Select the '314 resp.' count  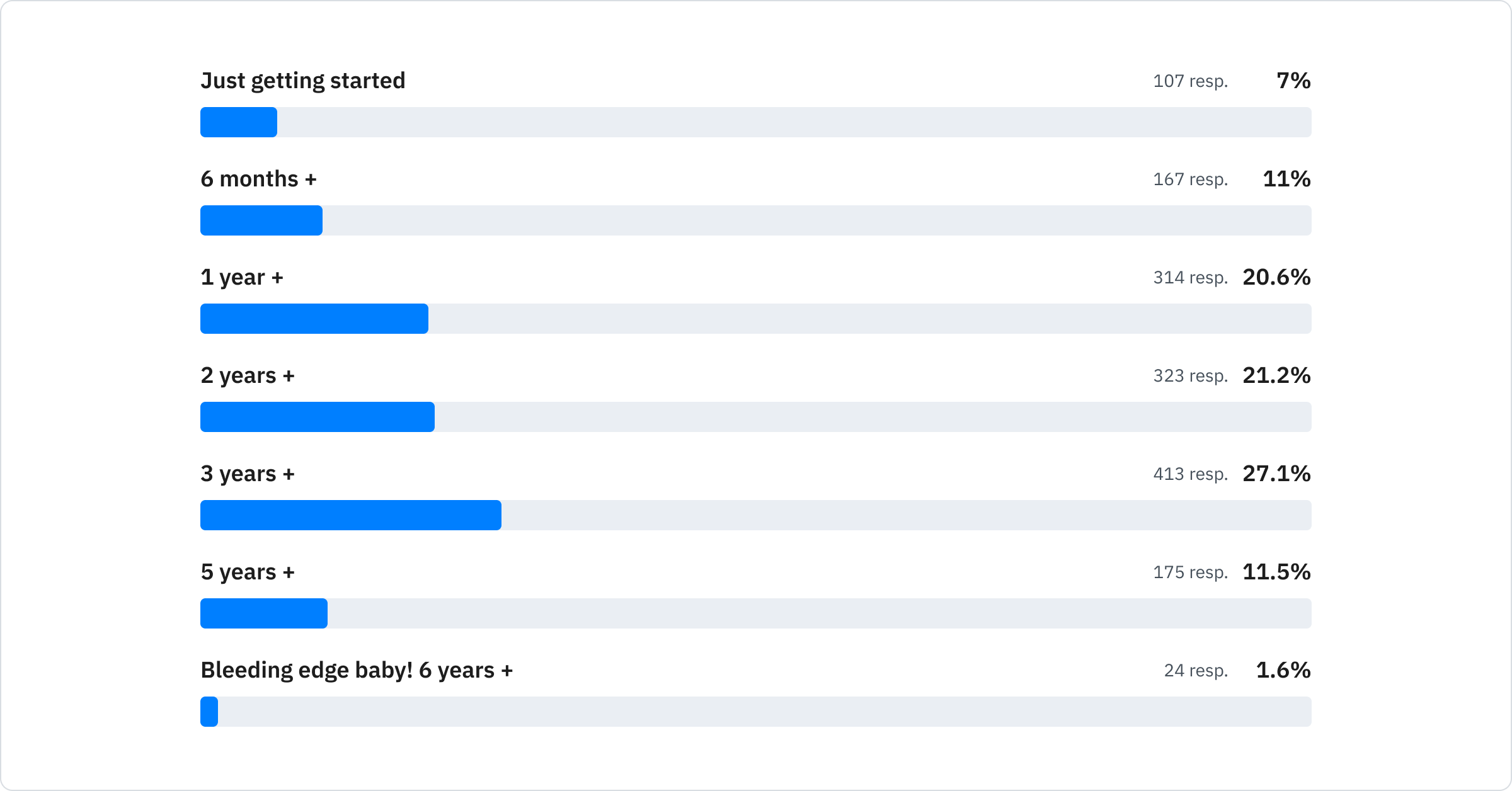pos(1190,278)
